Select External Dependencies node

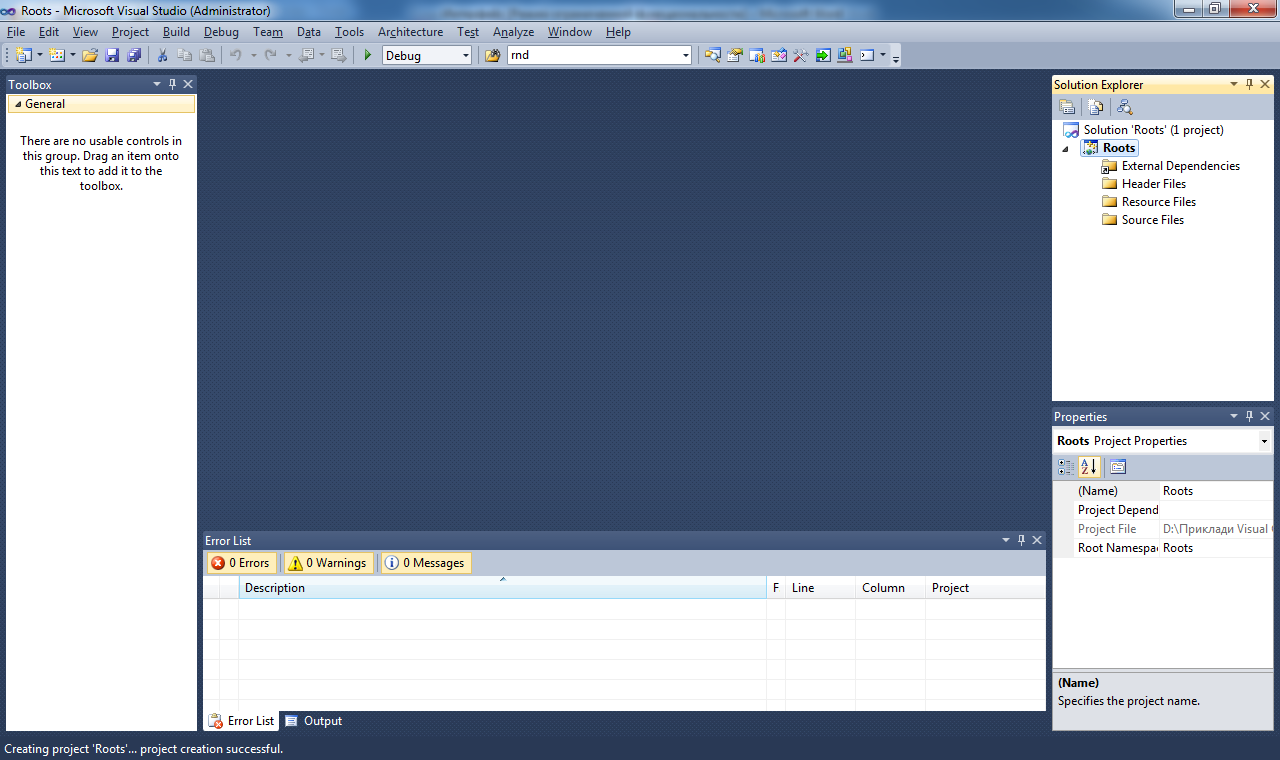pyautogui.click(x=1180, y=166)
